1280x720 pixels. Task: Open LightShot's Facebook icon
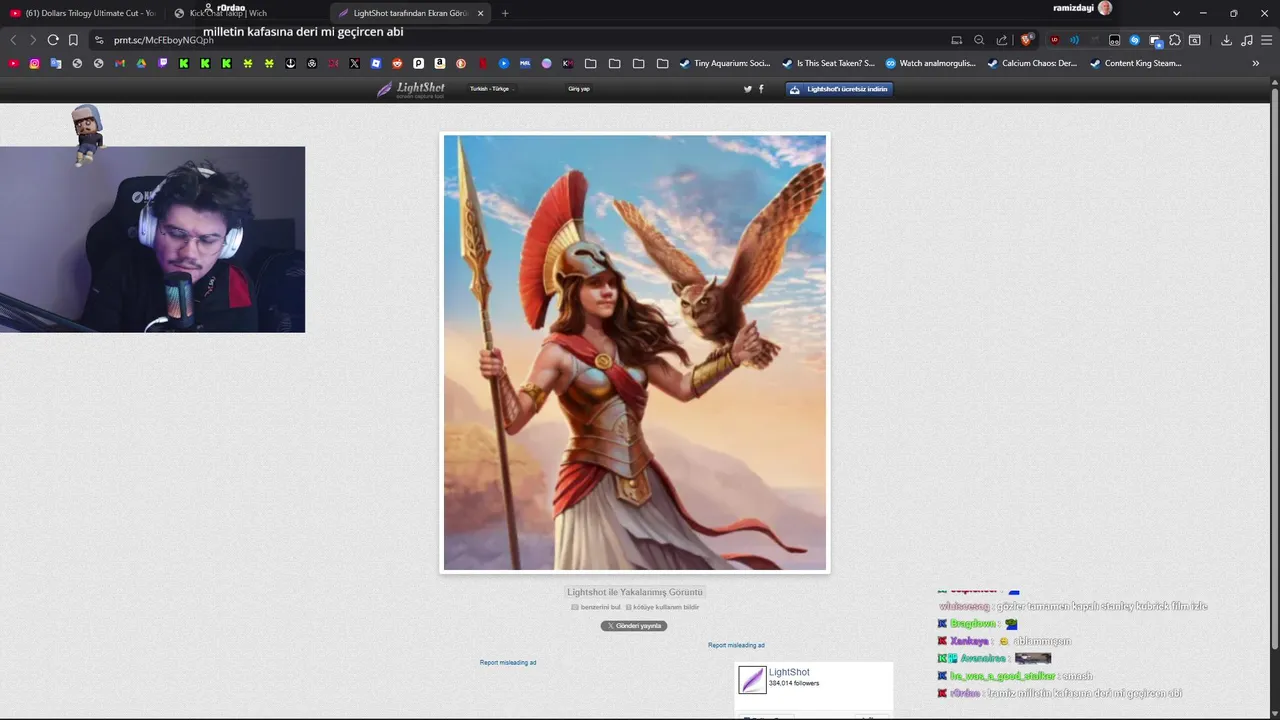(x=761, y=89)
